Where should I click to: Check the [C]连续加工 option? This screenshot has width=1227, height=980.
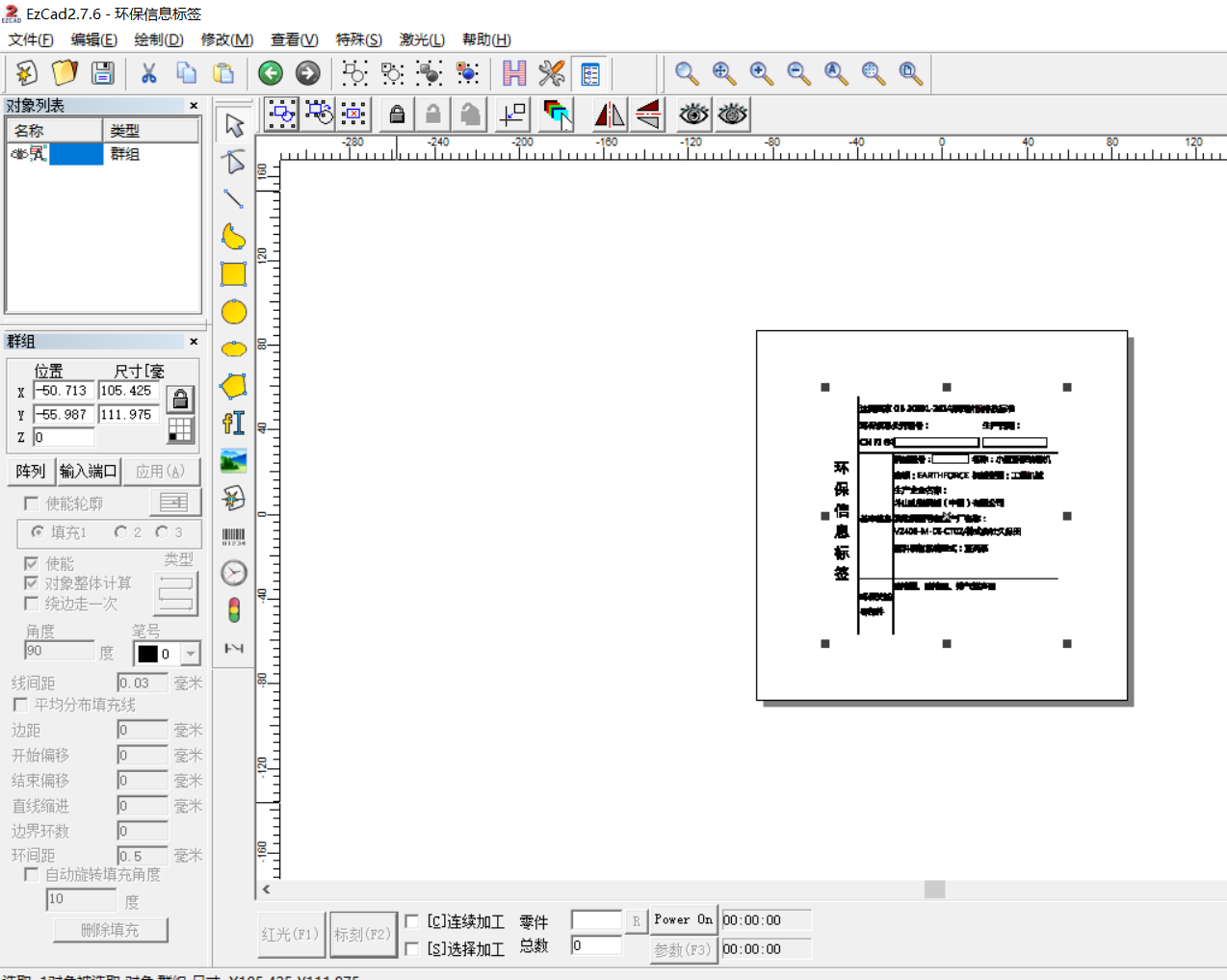[412, 921]
